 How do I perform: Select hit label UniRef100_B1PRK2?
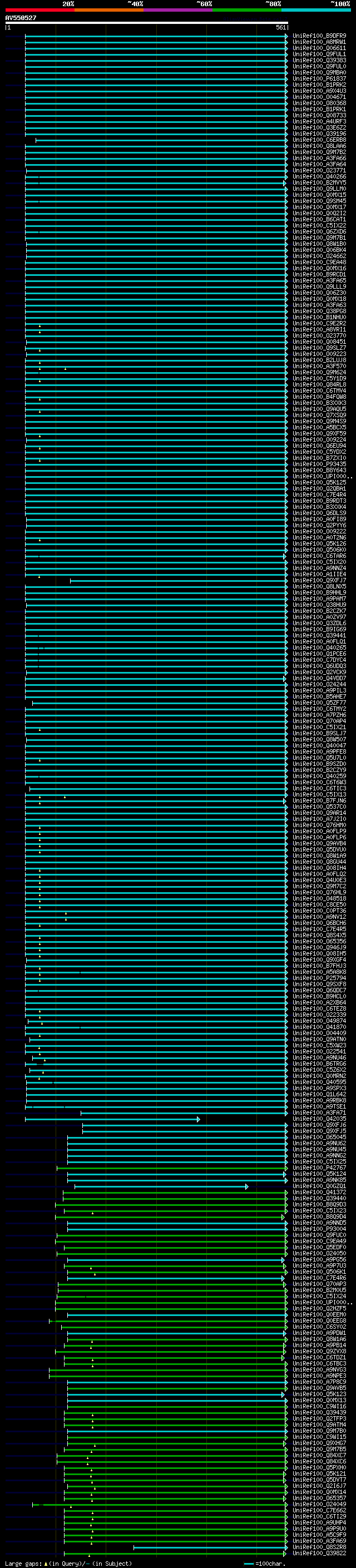(x=319, y=85)
